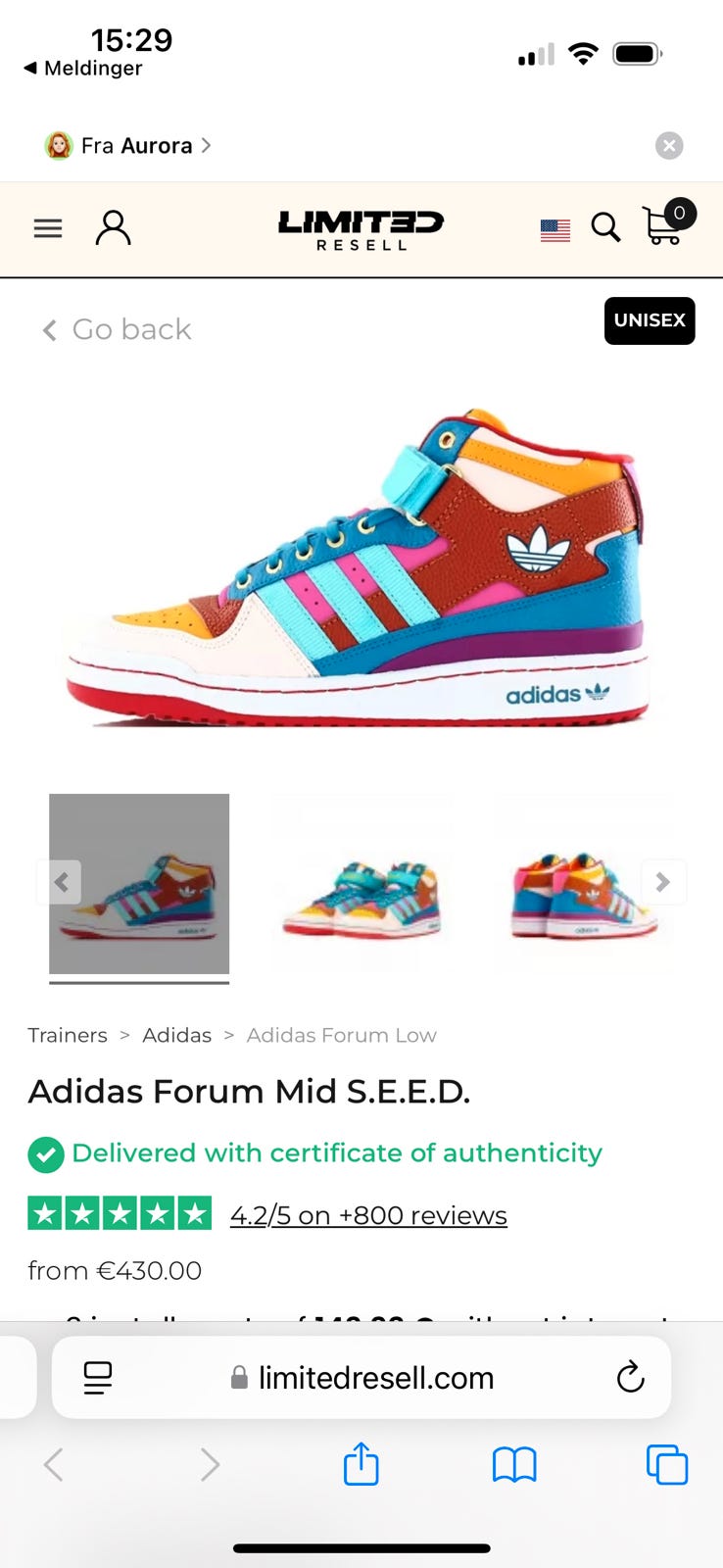Open the 4.2/5 on +800 reviews link
This screenshot has height=1568, width=723.
point(368,1215)
